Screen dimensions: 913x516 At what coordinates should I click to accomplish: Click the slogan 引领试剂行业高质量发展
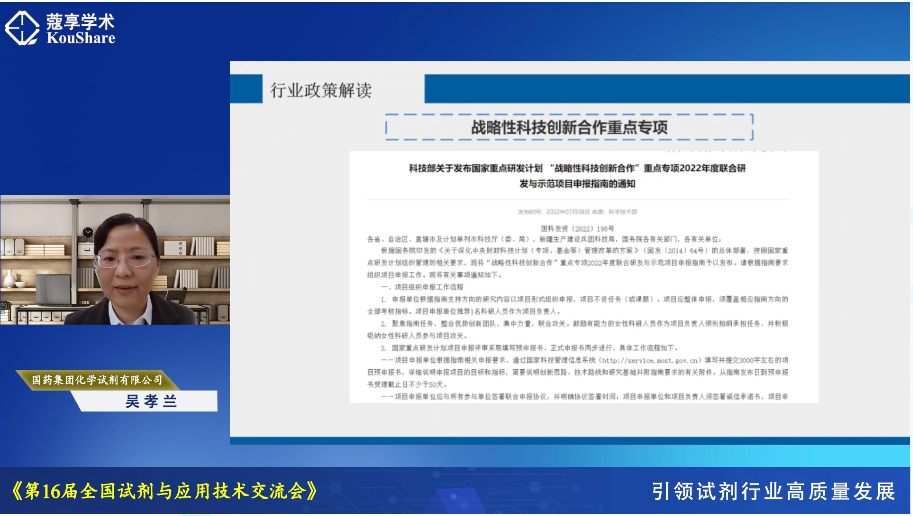pyautogui.click(x=773, y=491)
